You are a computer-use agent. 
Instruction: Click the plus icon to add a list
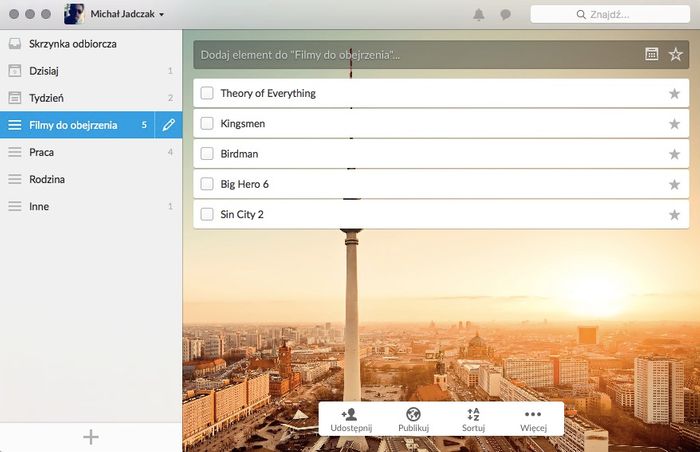91,436
